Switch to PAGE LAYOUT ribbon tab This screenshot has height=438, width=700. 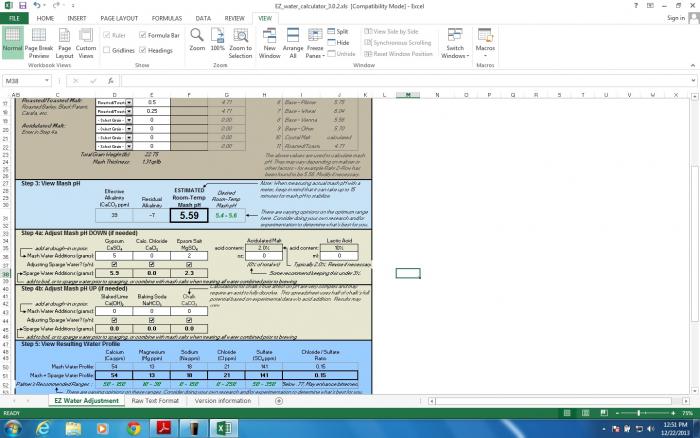tap(119, 18)
